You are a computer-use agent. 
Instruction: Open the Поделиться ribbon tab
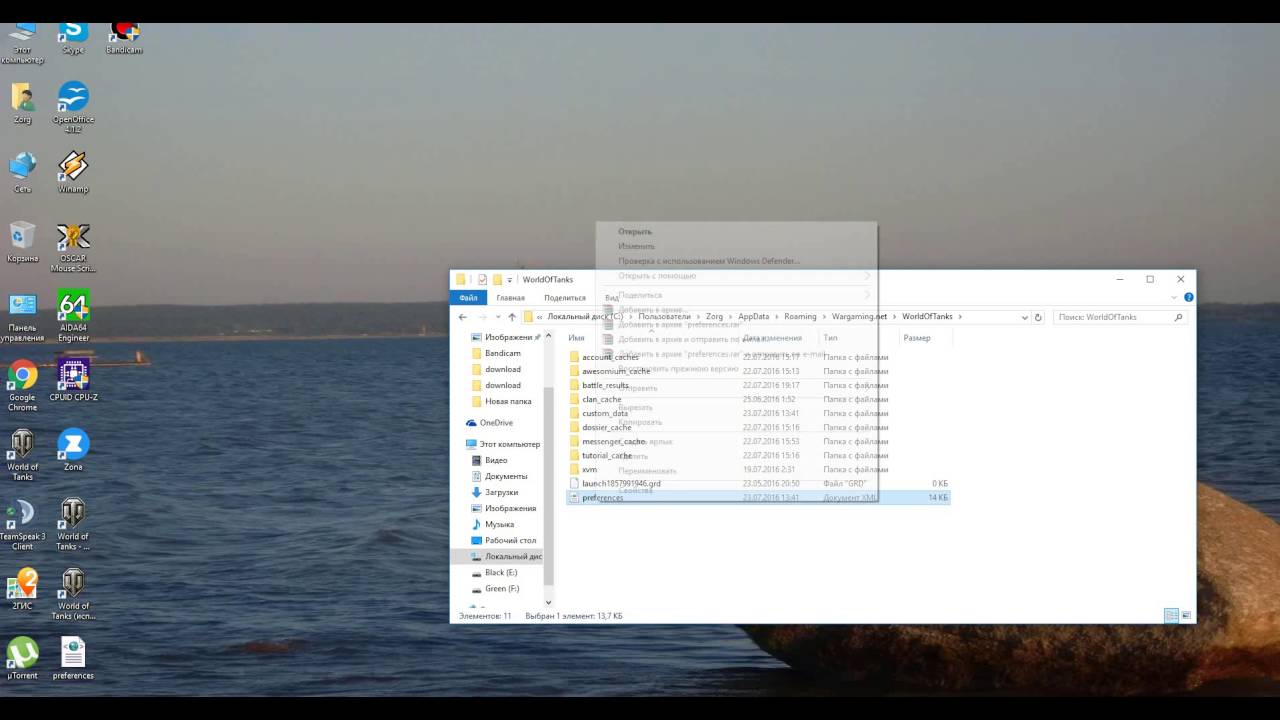(x=565, y=297)
